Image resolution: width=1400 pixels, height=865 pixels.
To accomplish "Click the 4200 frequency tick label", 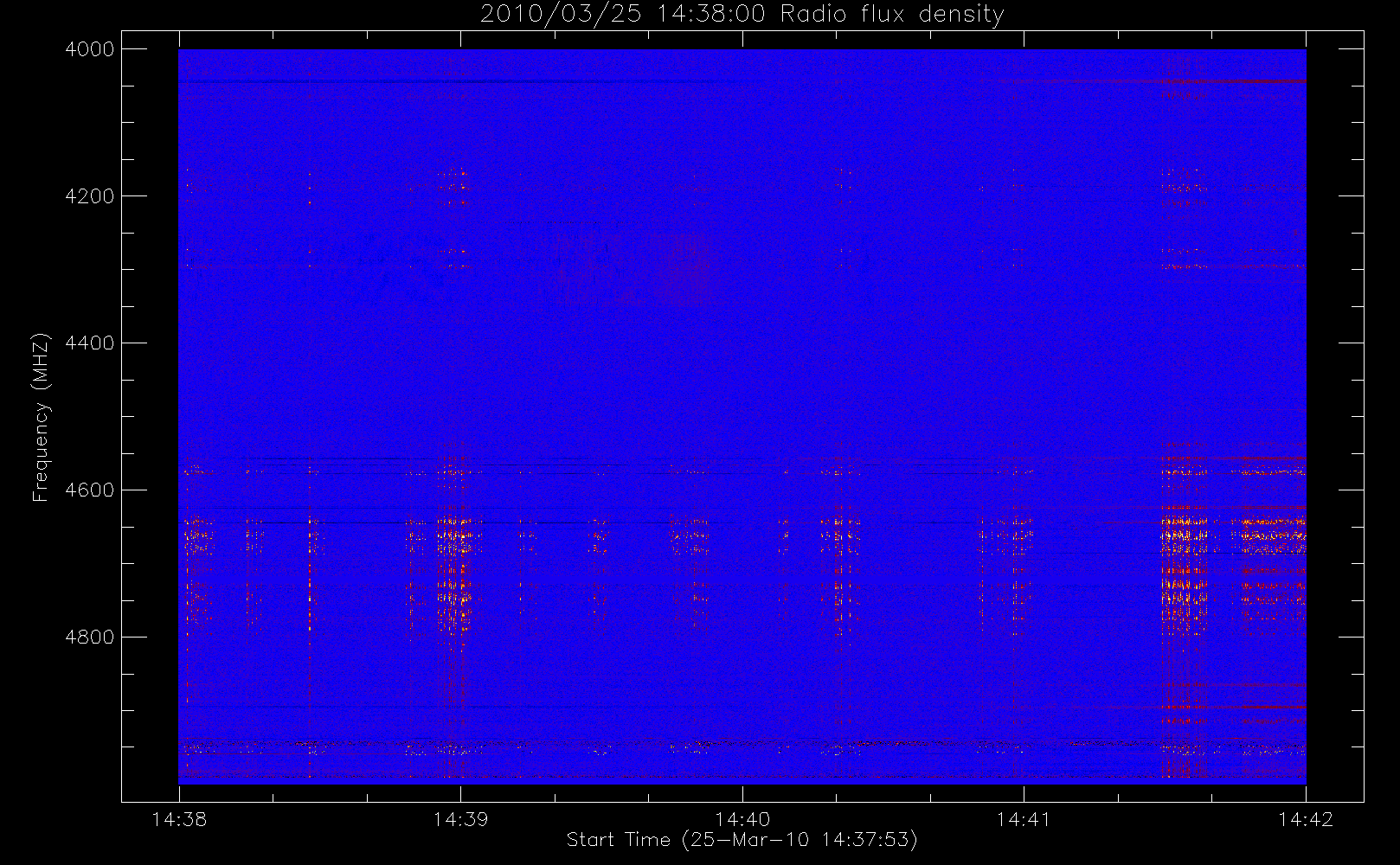I will [90, 196].
